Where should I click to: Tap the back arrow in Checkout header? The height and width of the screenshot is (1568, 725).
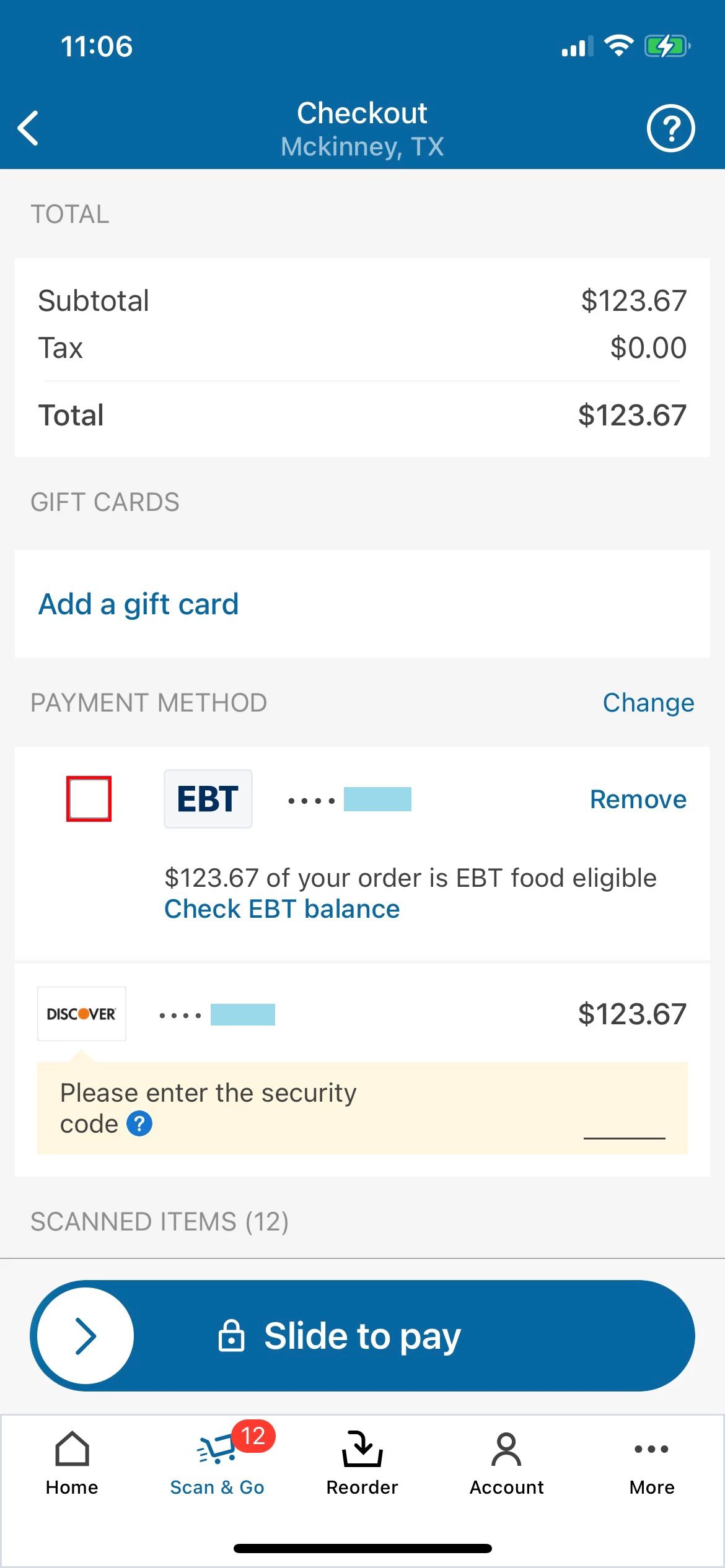click(29, 128)
